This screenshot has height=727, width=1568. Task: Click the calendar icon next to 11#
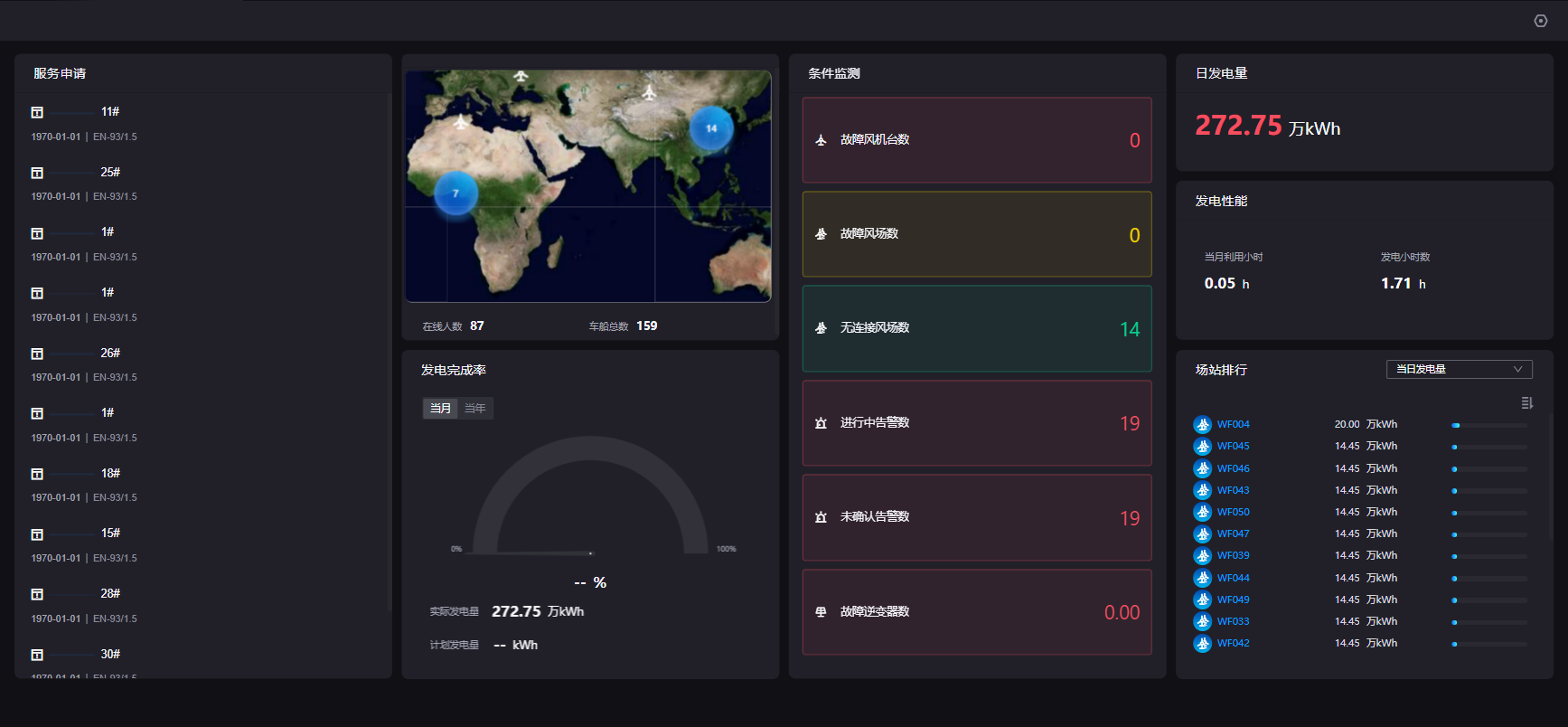coord(37,112)
